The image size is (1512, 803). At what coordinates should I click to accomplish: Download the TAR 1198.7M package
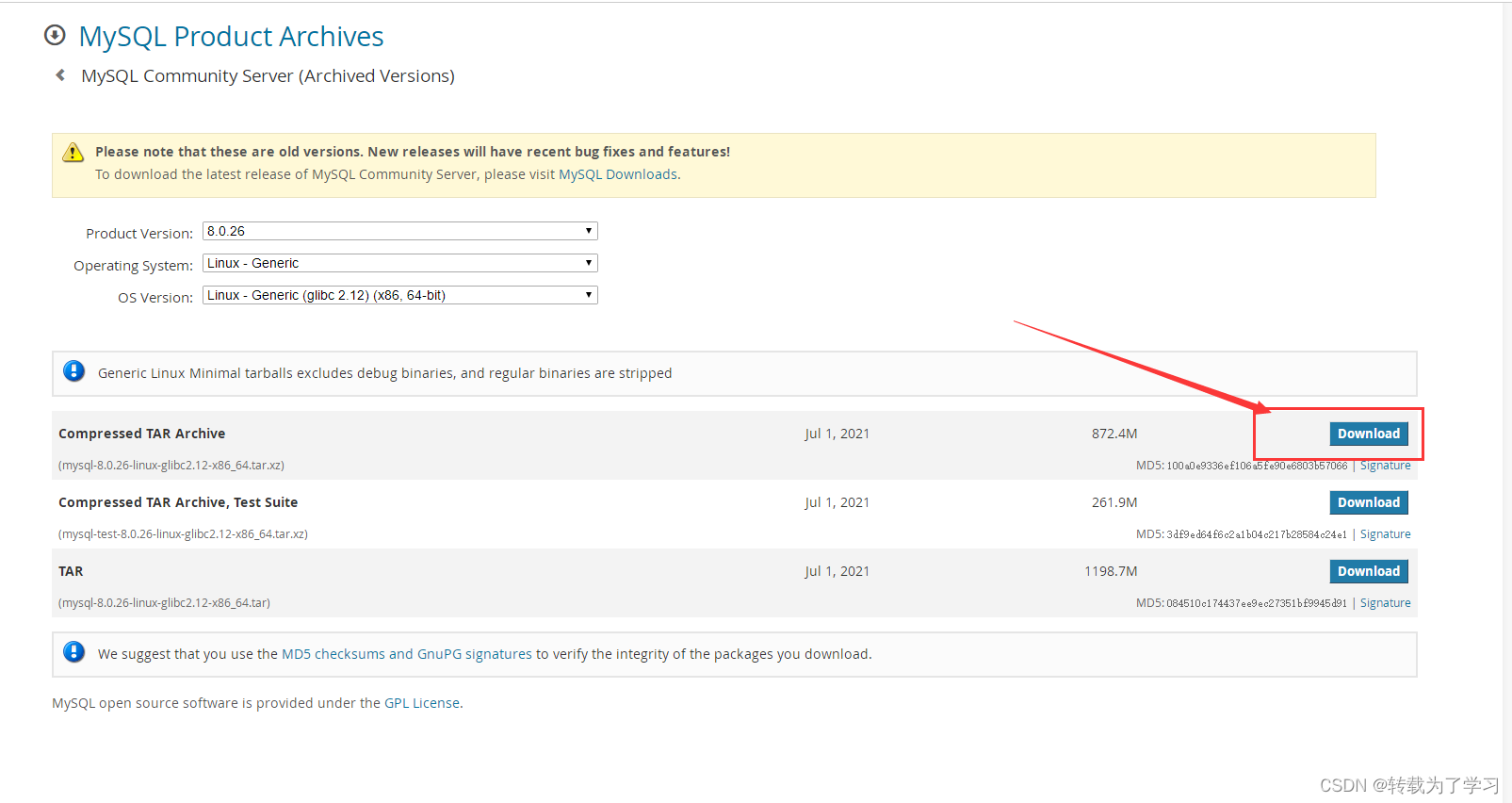1369,571
